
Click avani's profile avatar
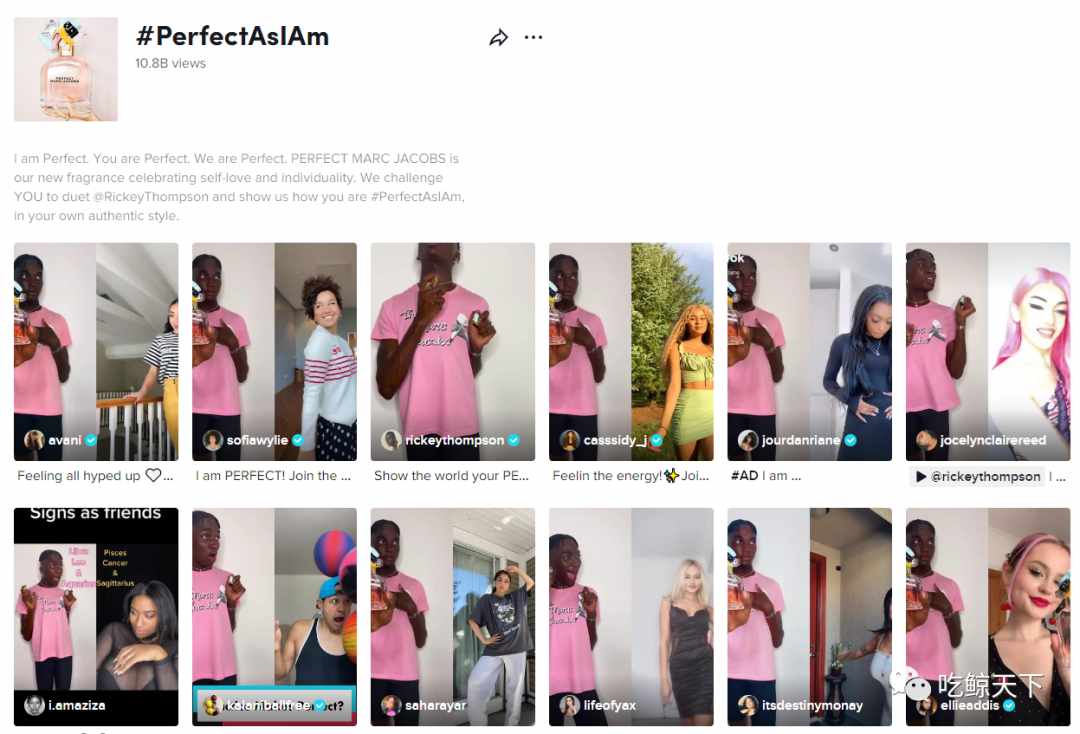[x=34, y=439]
